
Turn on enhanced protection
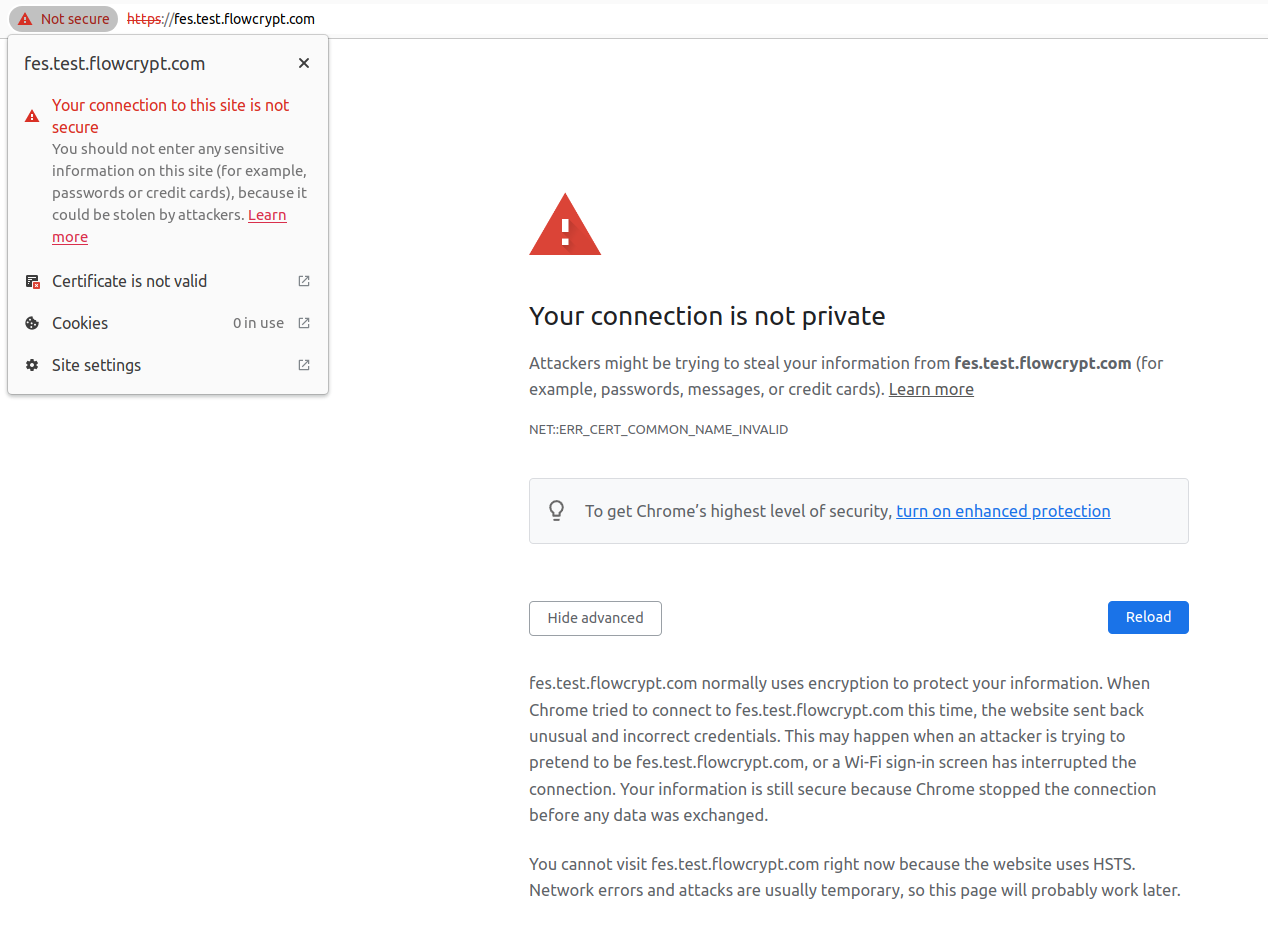coord(1002,511)
